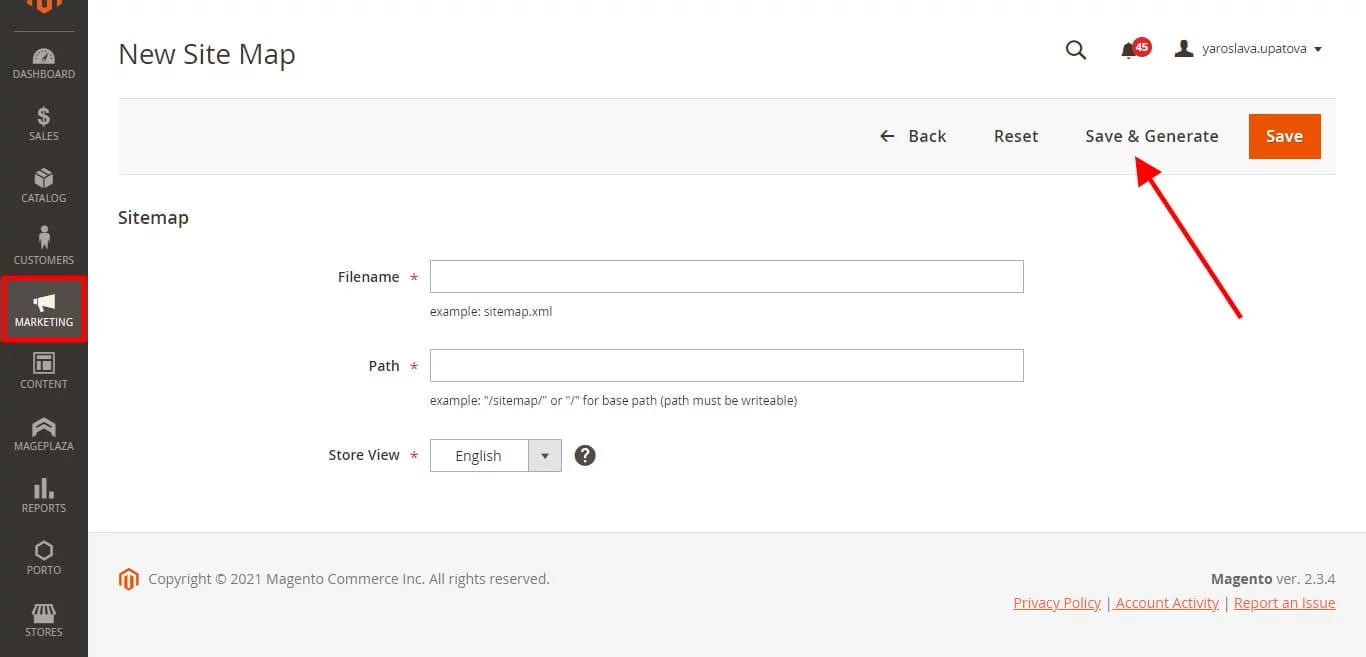Click inside the Filename input field
Image resolution: width=1366 pixels, height=657 pixels.
point(726,276)
